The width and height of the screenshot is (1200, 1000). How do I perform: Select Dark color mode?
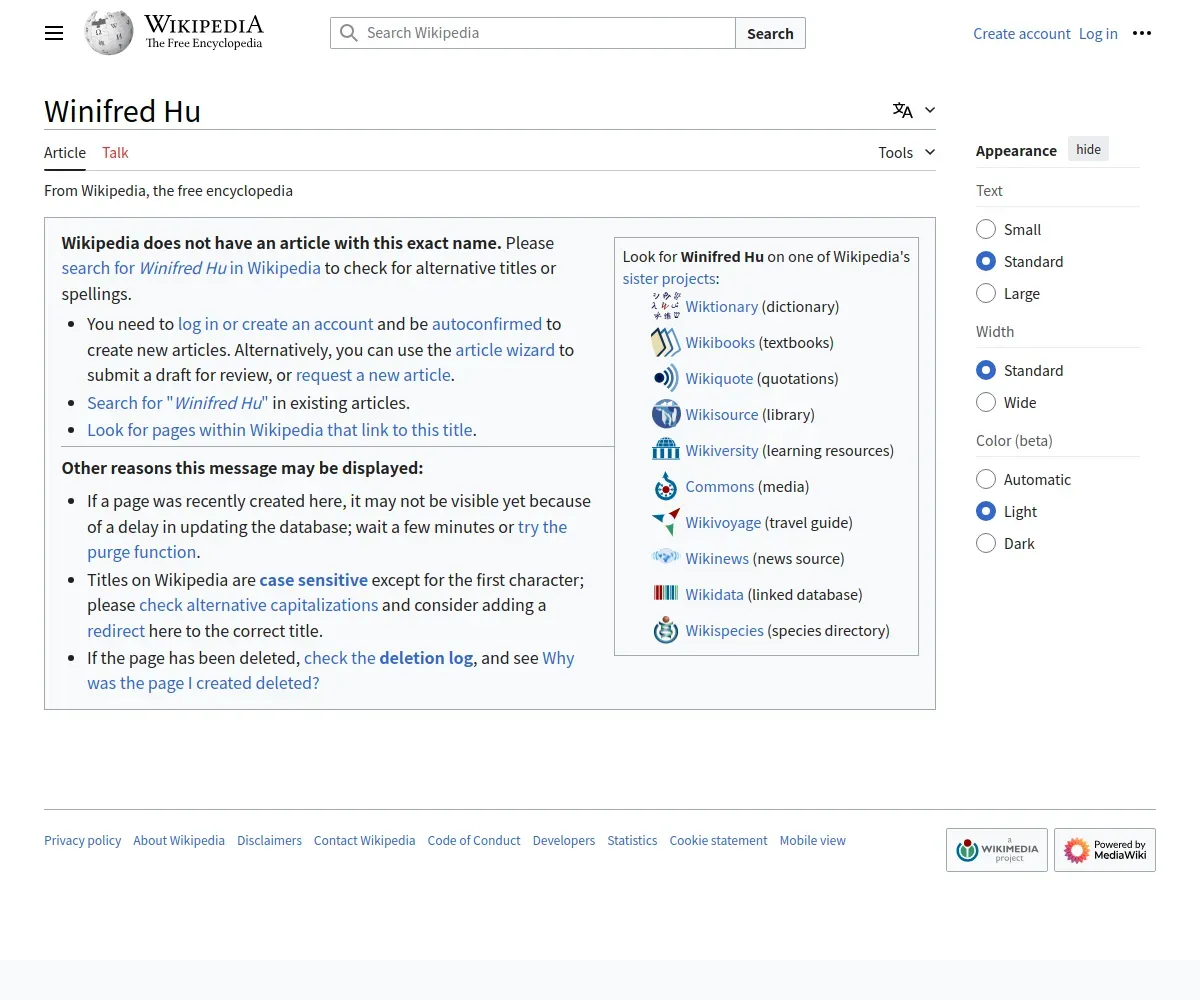point(986,543)
